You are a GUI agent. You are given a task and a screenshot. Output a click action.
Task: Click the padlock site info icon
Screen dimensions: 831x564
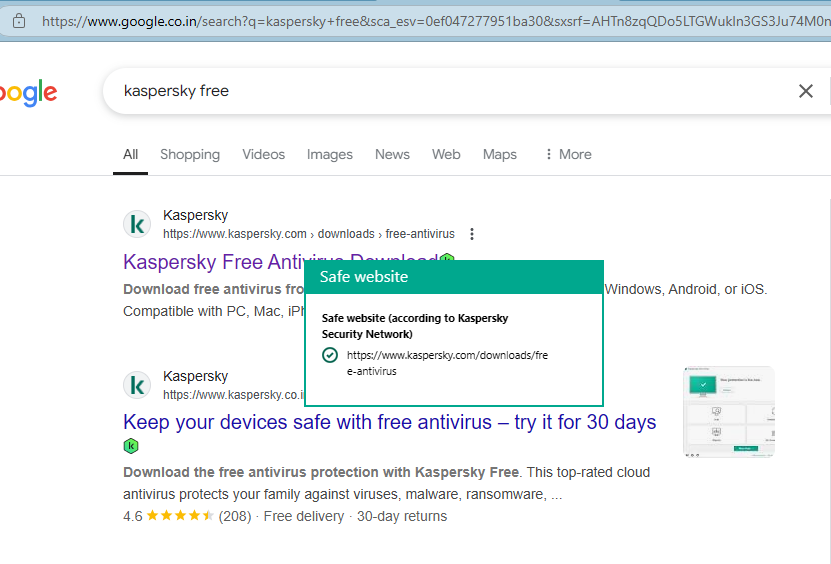pos(19,21)
